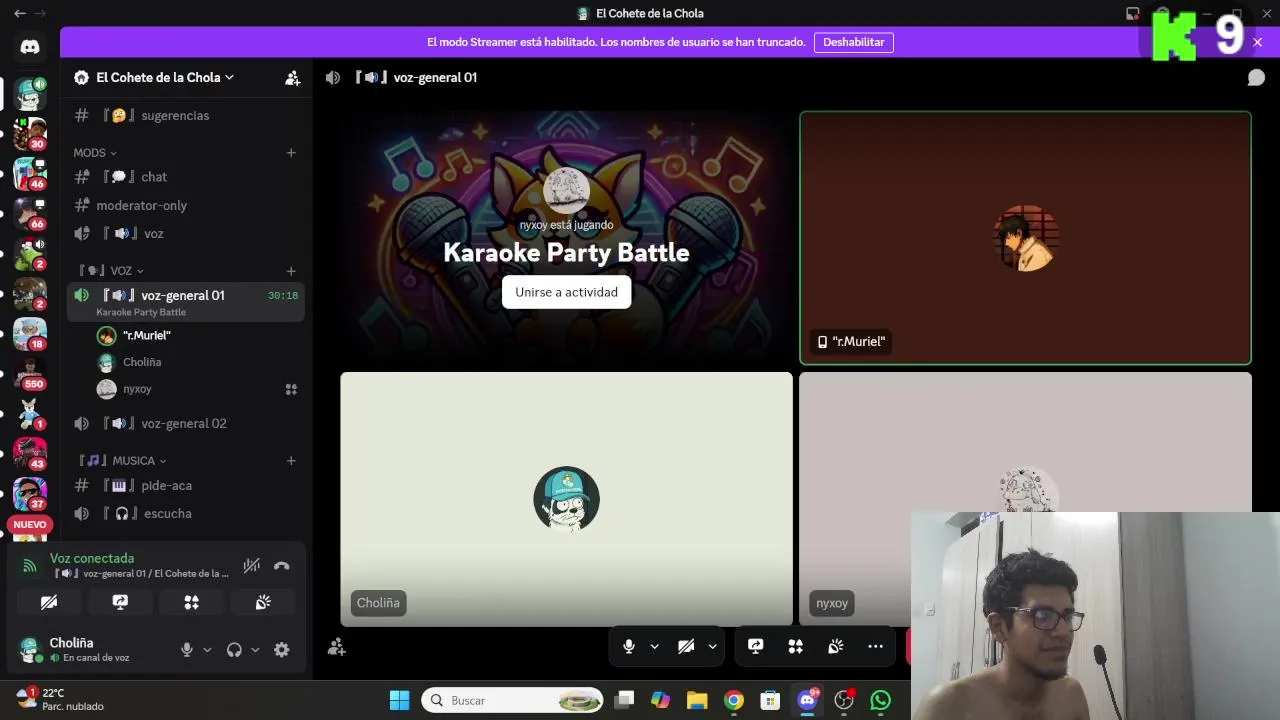Open server icon with 43 badge

[x=30, y=453]
